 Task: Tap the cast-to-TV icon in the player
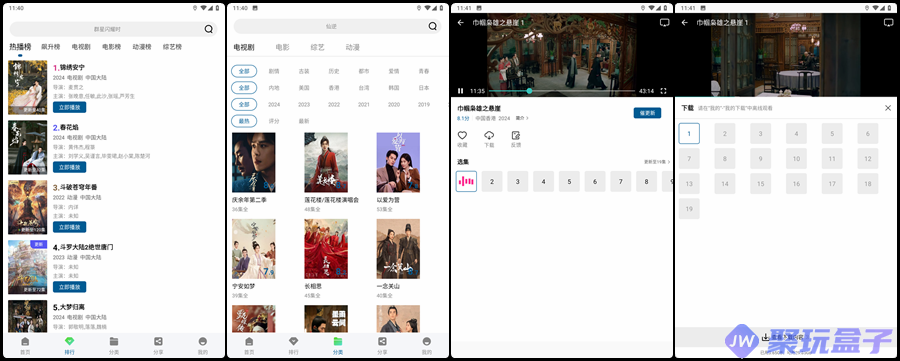(664, 22)
